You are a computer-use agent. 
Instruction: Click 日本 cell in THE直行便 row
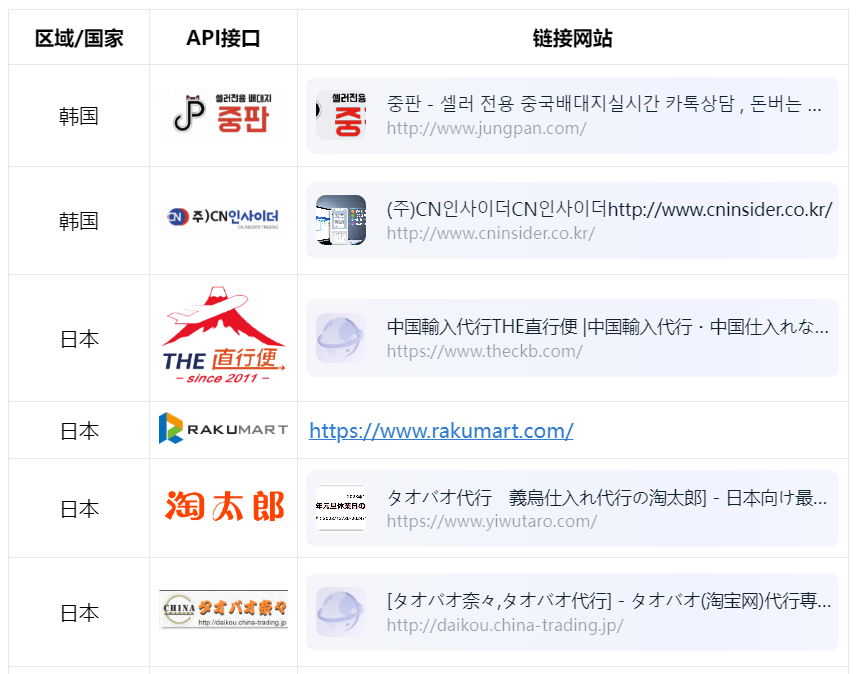pyautogui.click(x=79, y=339)
